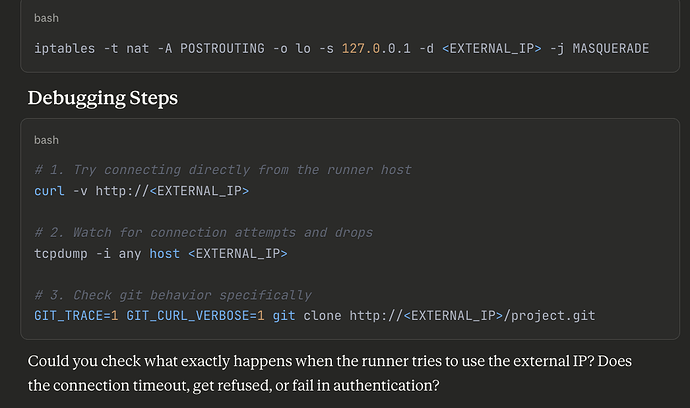Click the GIT_TRACE=1 variable
Image resolution: width=690 pixels, height=408 pixels.
[76, 316]
